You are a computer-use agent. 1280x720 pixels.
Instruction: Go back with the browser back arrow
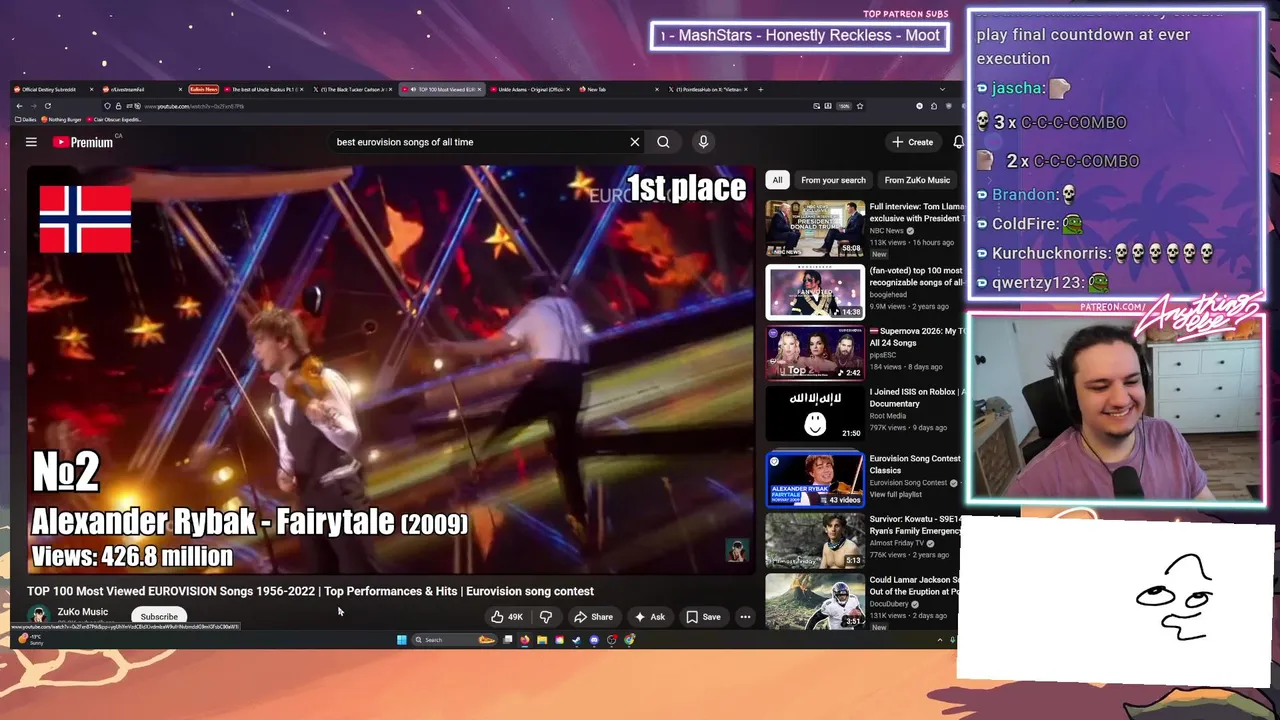tap(19, 106)
